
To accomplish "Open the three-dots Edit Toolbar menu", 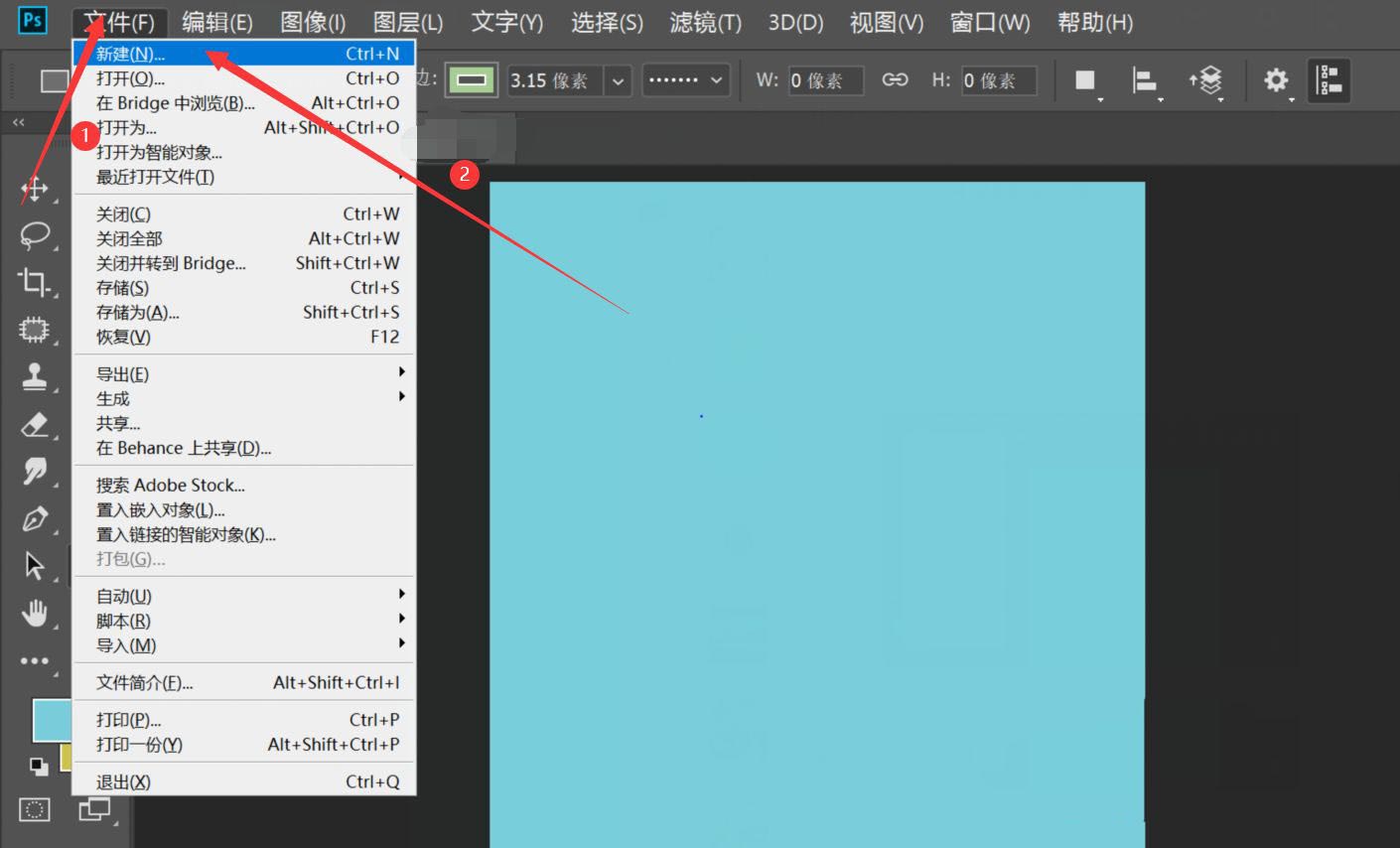I will [35, 660].
